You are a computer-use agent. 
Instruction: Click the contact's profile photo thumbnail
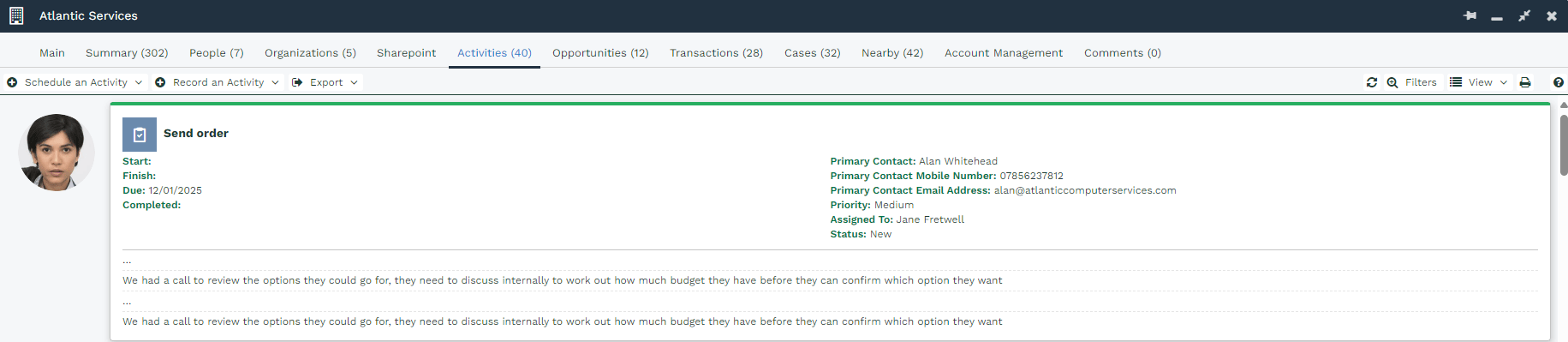pos(57,153)
